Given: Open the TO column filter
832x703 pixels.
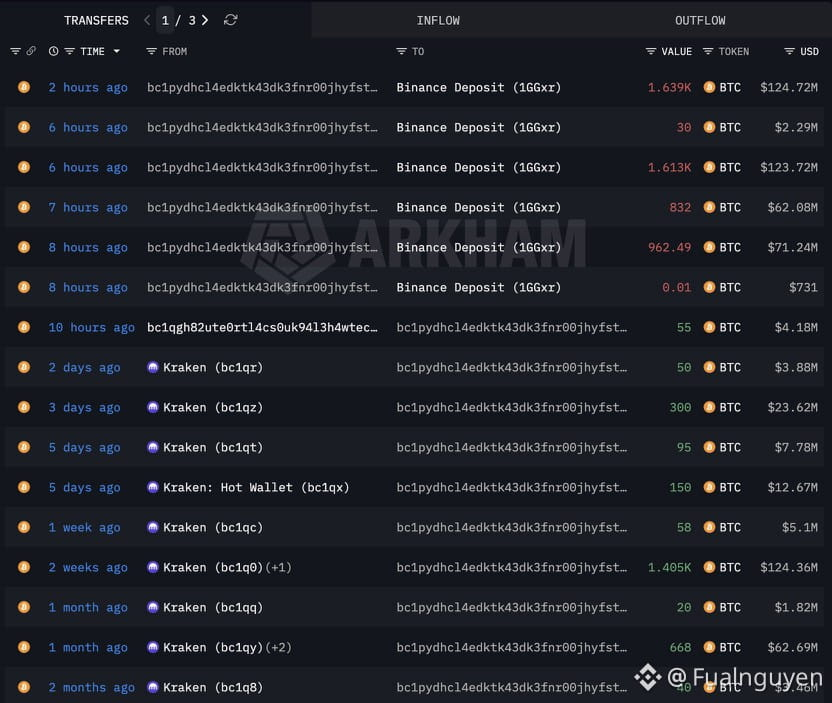Looking at the screenshot, I should tap(401, 51).
